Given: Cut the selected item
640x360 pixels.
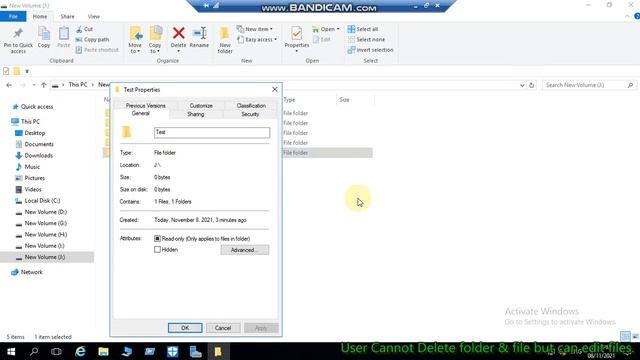Looking at the screenshot, I should tap(84, 29).
